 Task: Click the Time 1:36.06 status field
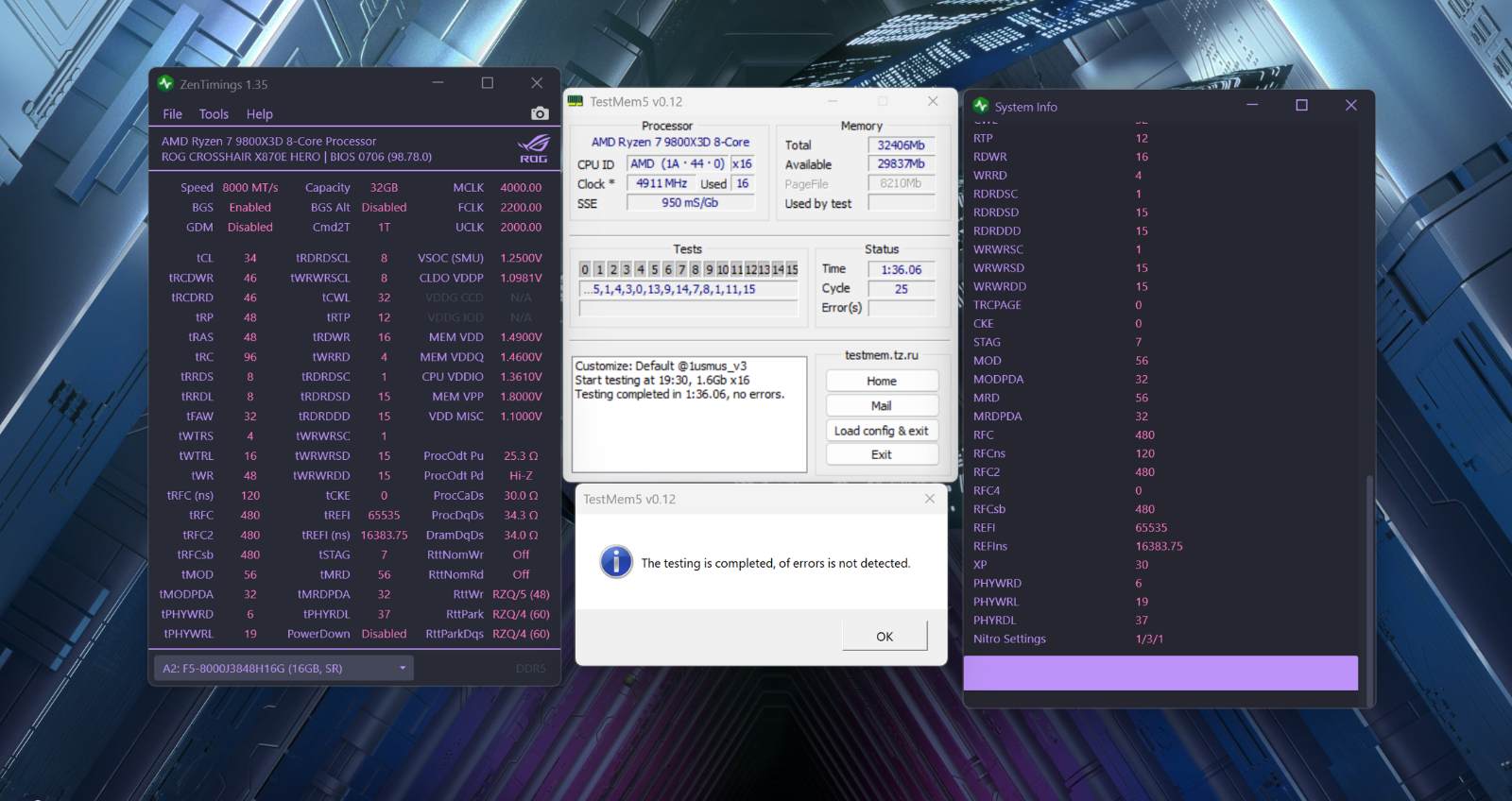pyautogui.click(x=902, y=269)
